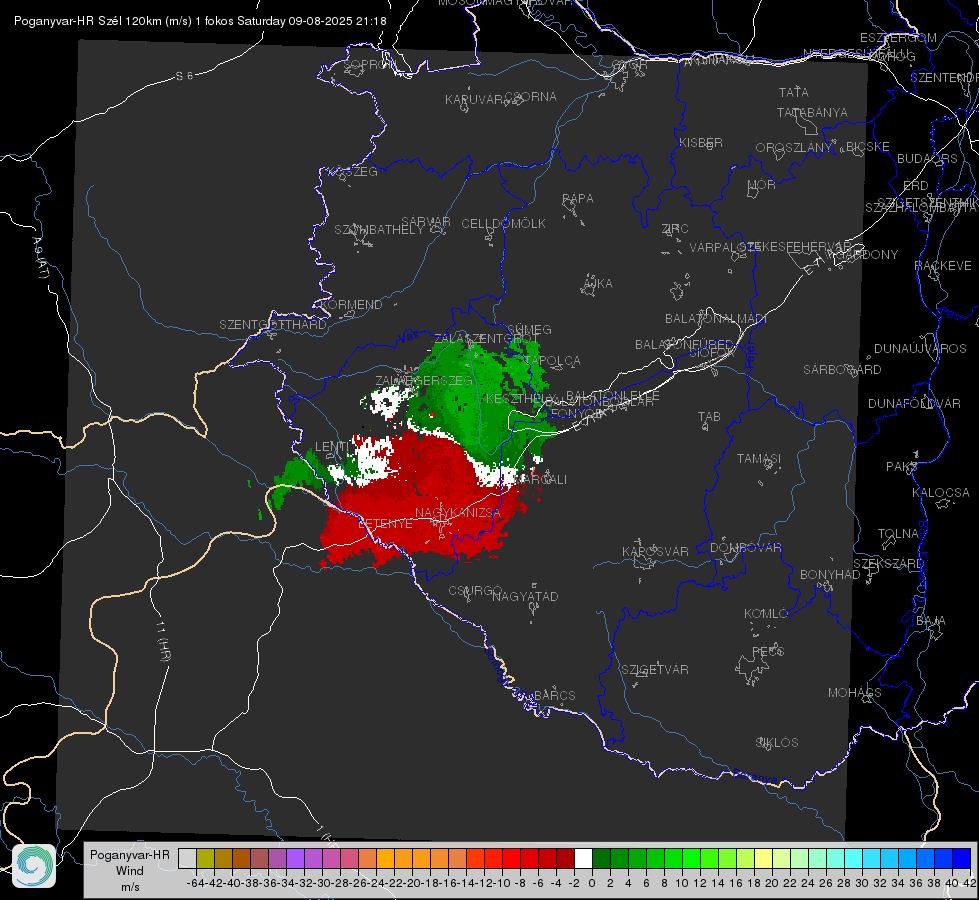The height and width of the screenshot is (900, 979).
Task: Click the BARCS label
Action: 554,696
